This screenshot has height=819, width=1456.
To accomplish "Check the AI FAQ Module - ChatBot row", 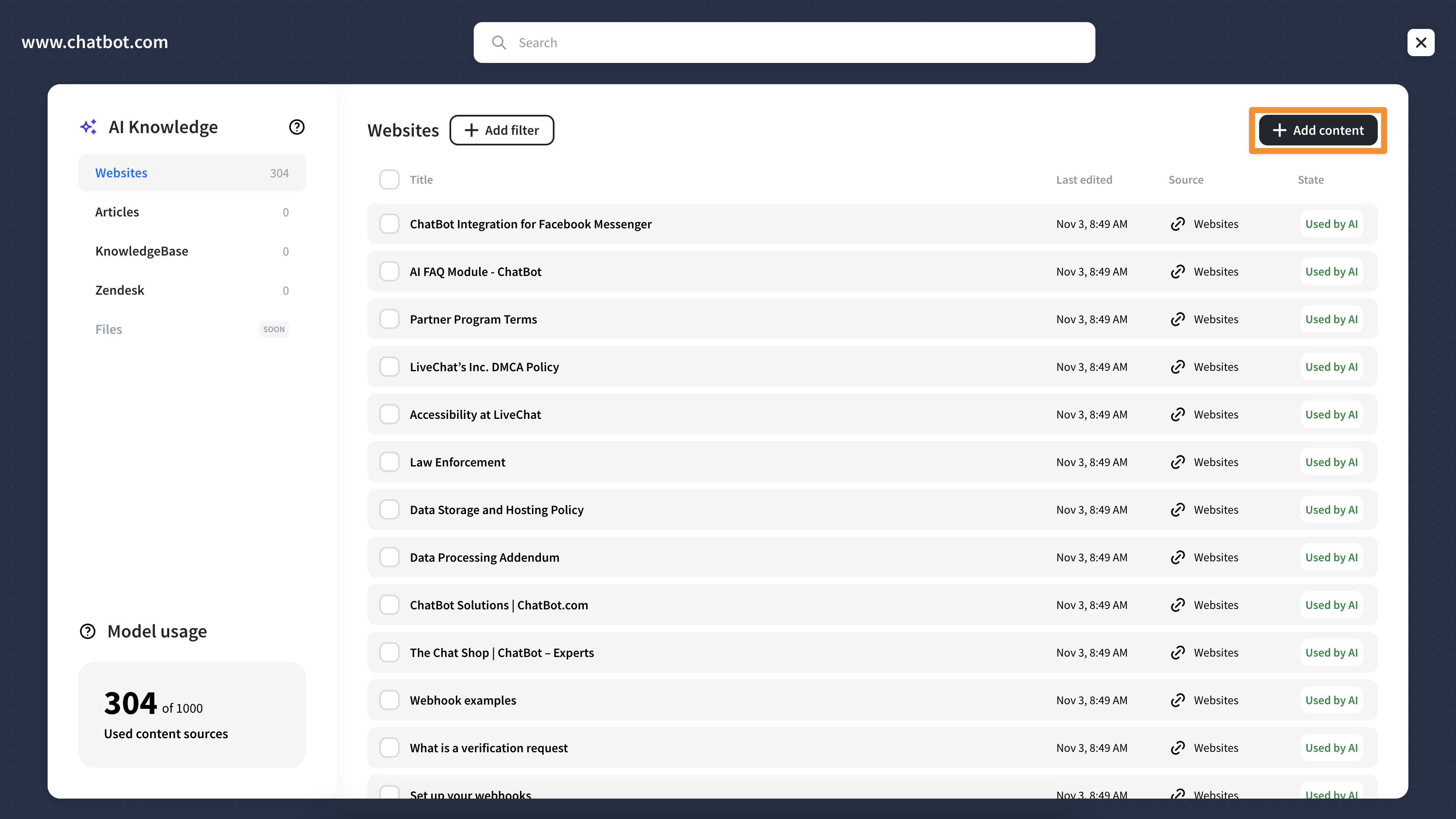I will (390, 272).
